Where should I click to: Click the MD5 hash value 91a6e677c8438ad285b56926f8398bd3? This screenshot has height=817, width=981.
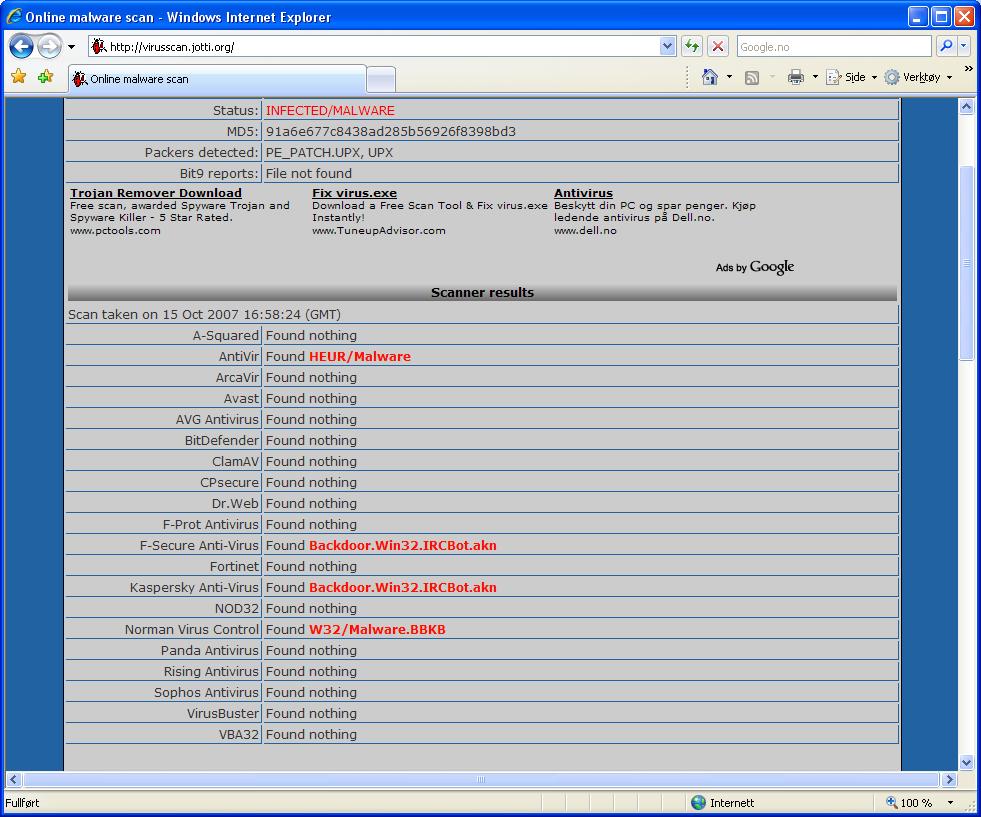[390, 131]
